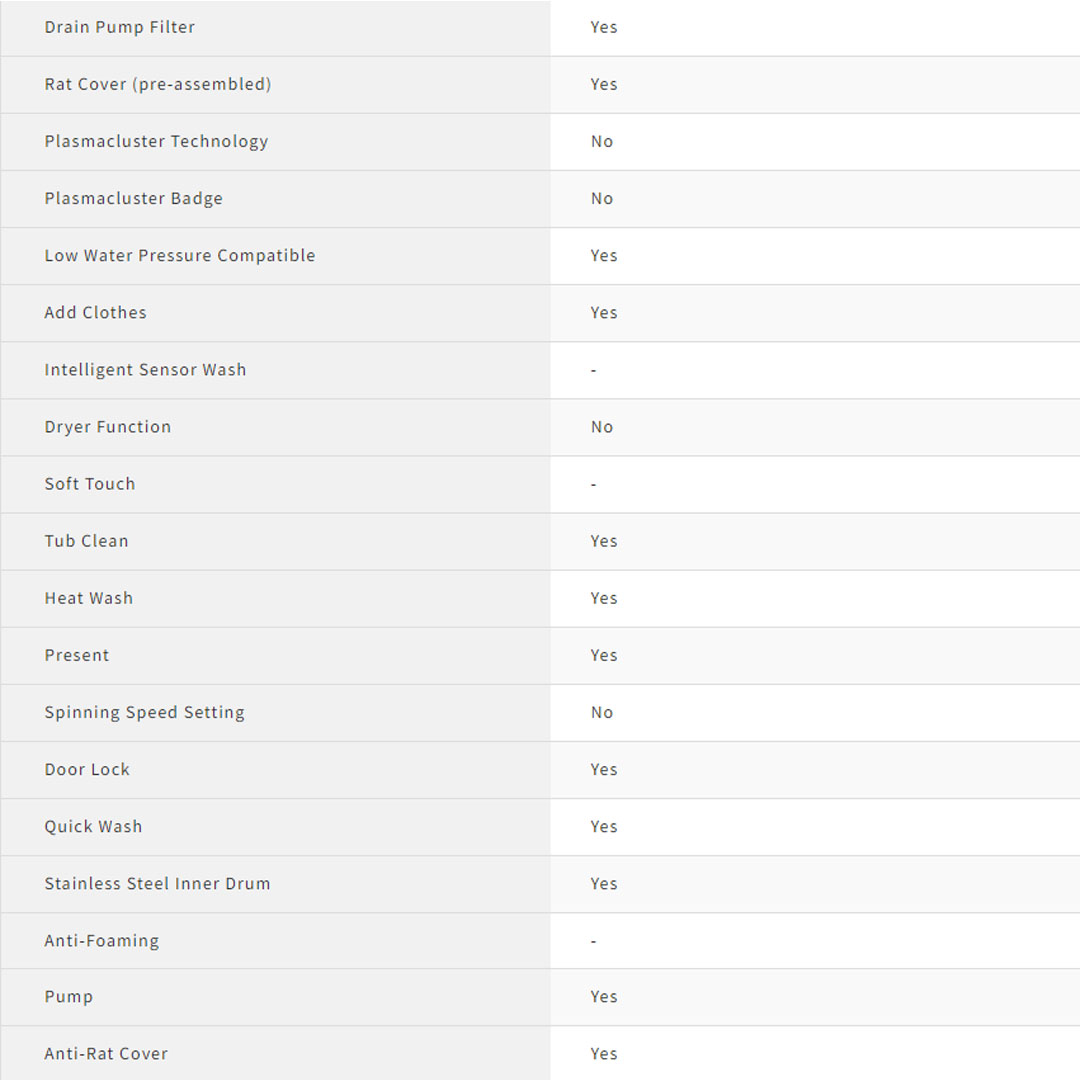Viewport: 1080px width, 1080px height.
Task: Click the "No" value beside Dryer Function
Action: (x=601, y=426)
